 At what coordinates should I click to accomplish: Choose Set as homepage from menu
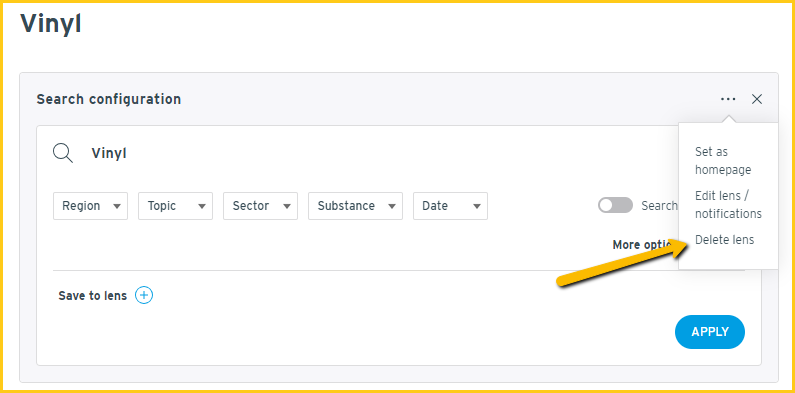pyautogui.click(x=723, y=161)
